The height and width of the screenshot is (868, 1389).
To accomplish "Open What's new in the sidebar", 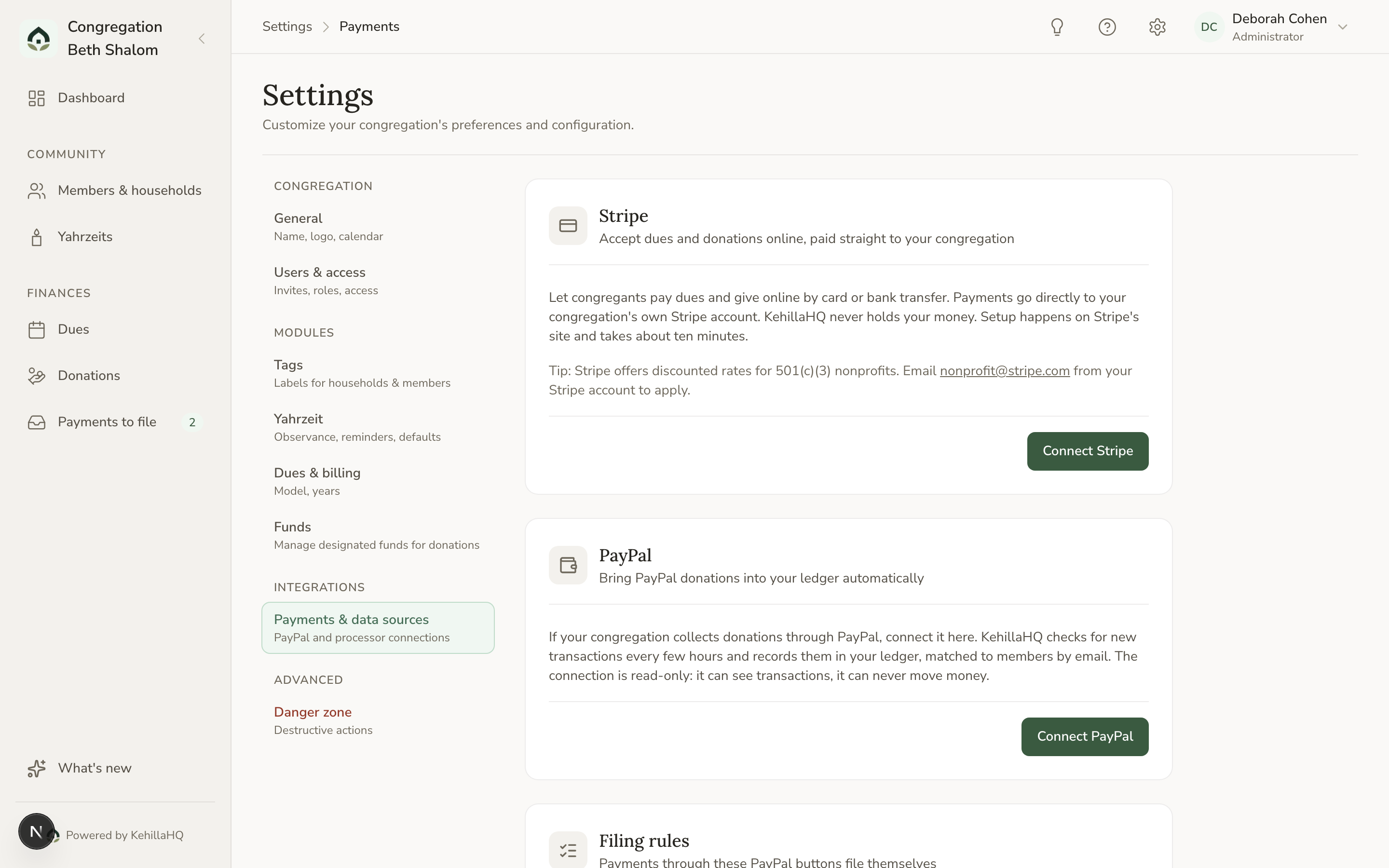I will point(115,769).
